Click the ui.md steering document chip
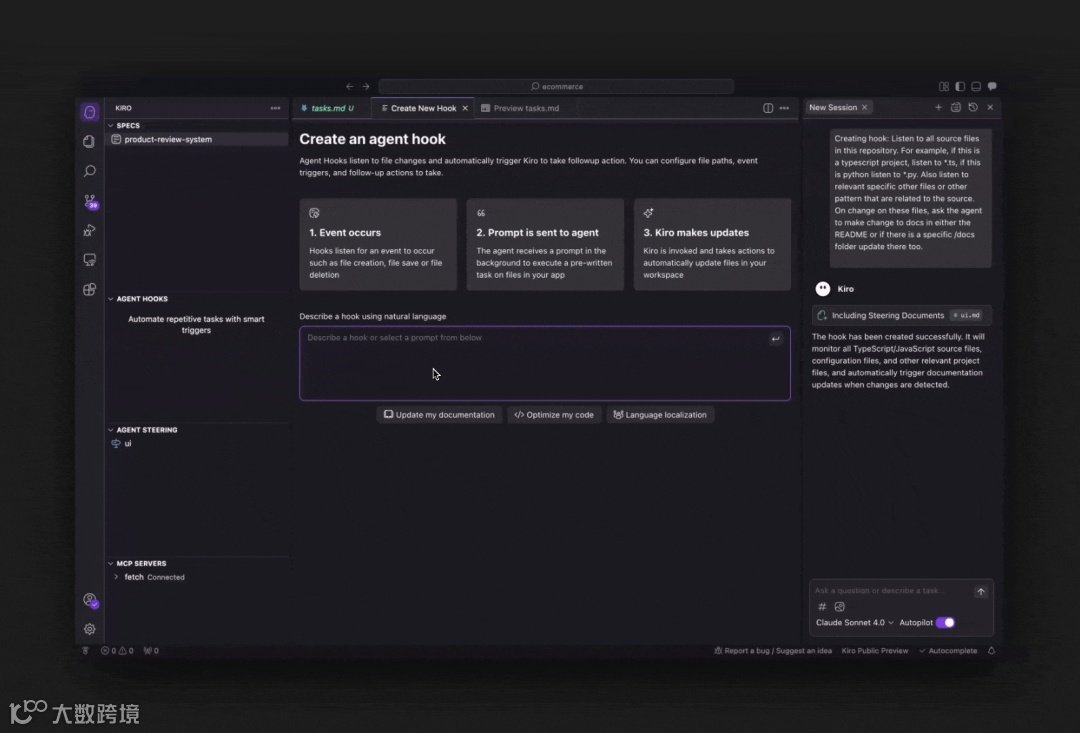The width and height of the screenshot is (1080, 733). click(966, 316)
